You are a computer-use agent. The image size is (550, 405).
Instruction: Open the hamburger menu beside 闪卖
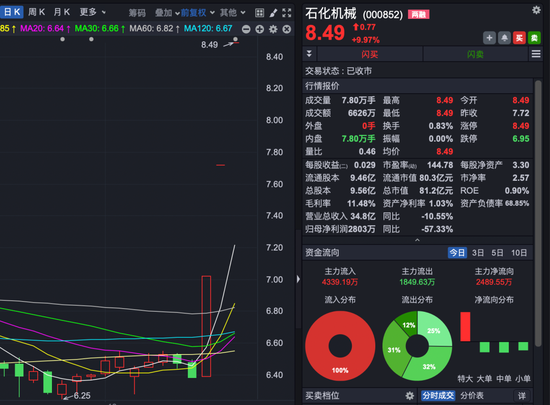click(536, 54)
